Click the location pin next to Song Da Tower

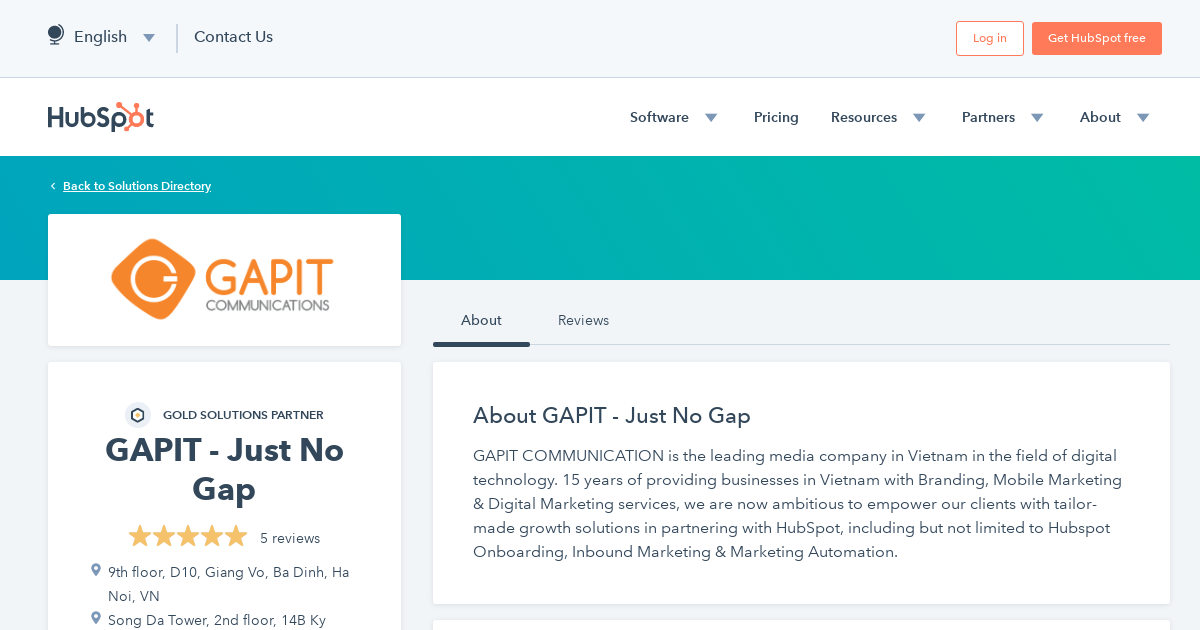[95, 618]
